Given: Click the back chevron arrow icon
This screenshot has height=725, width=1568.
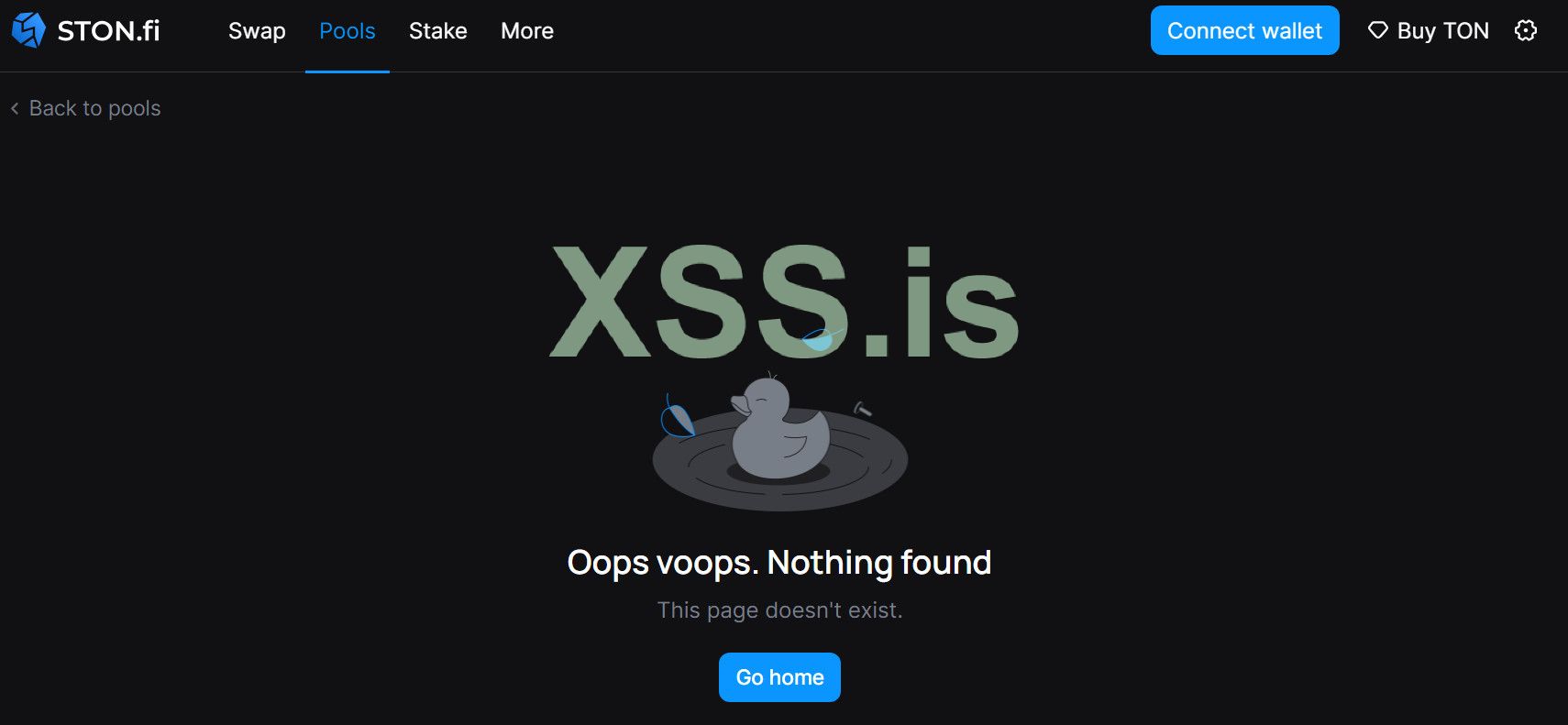Looking at the screenshot, I should (15, 108).
